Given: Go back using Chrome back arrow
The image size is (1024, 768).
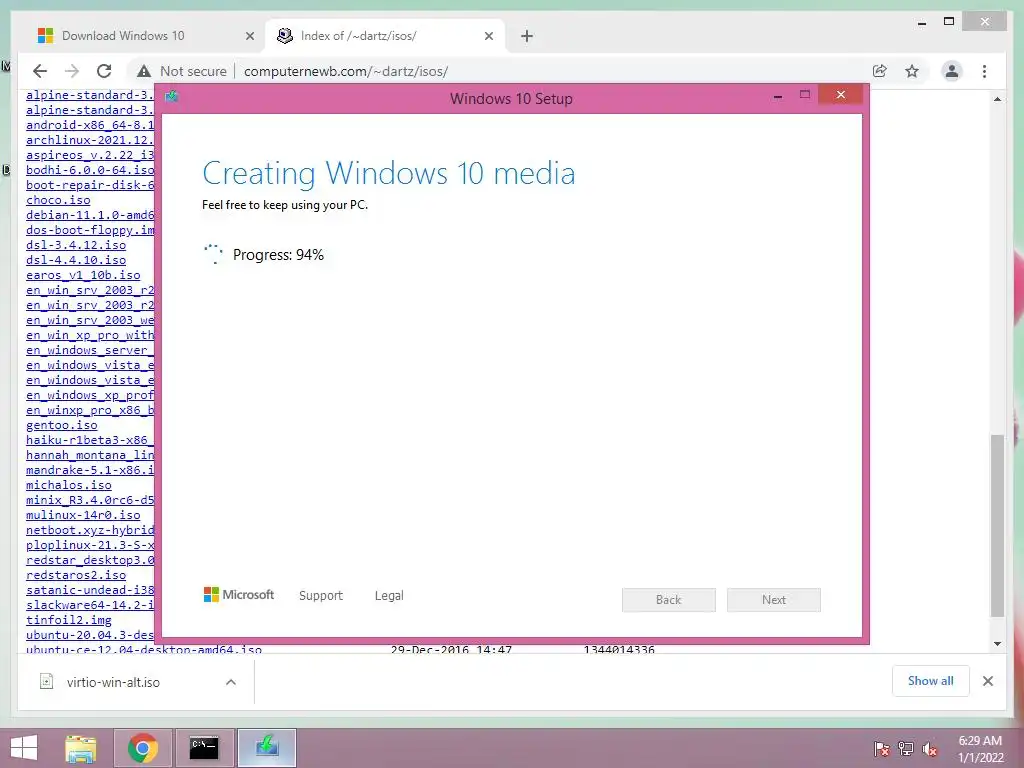Looking at the screenshot, I should pos(40,71).
